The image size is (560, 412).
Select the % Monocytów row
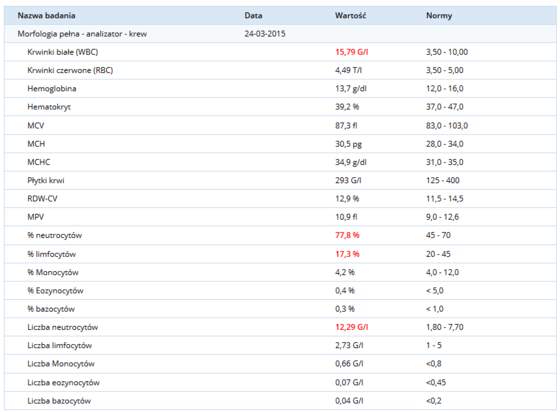pyautogui.click(x=280, y=272)
